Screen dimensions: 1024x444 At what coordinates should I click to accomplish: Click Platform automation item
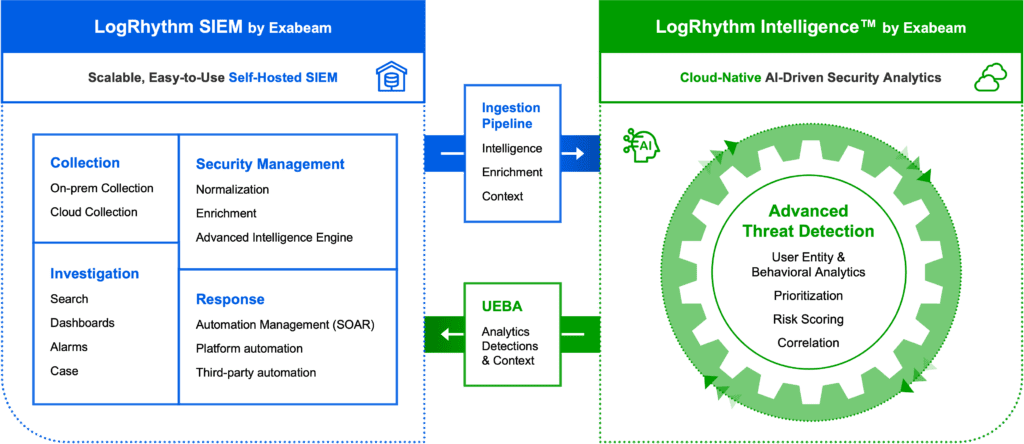click(249, 349)
